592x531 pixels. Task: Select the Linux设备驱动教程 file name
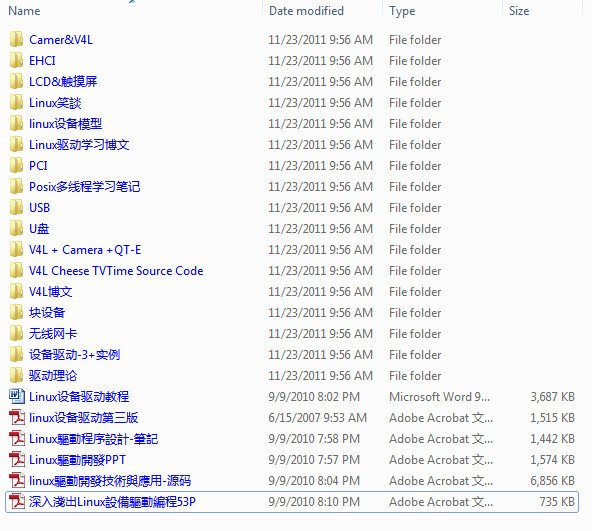(x=79, y=397)
